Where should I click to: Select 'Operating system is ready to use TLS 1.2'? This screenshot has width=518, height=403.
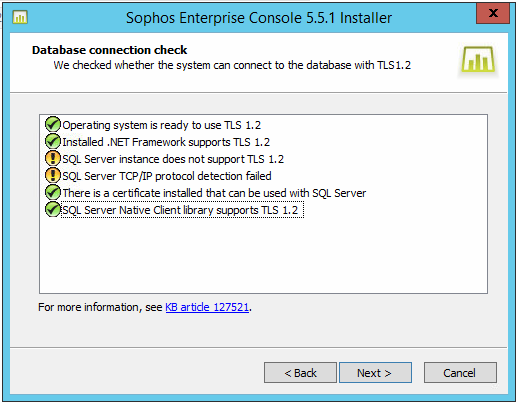(x=162, y=125)
